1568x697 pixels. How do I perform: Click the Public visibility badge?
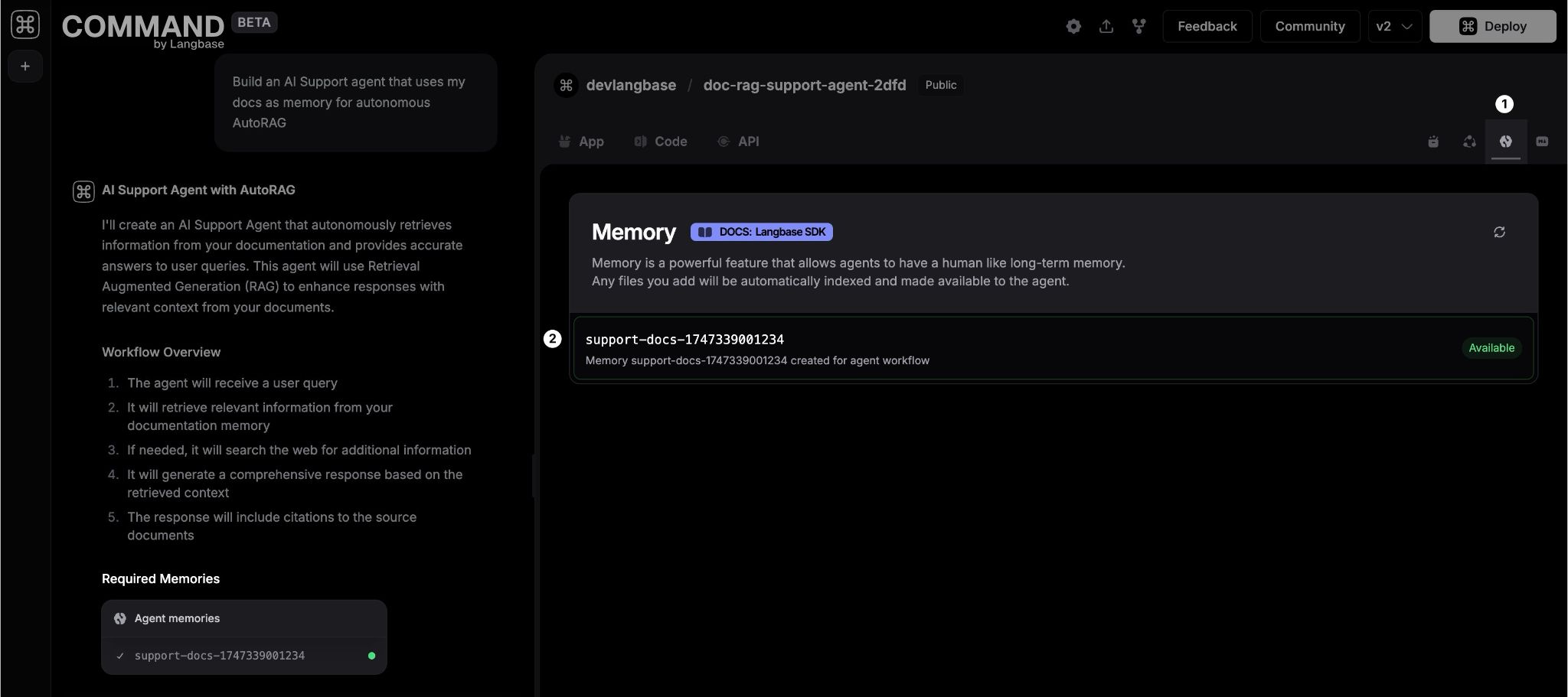coord(941,85)
